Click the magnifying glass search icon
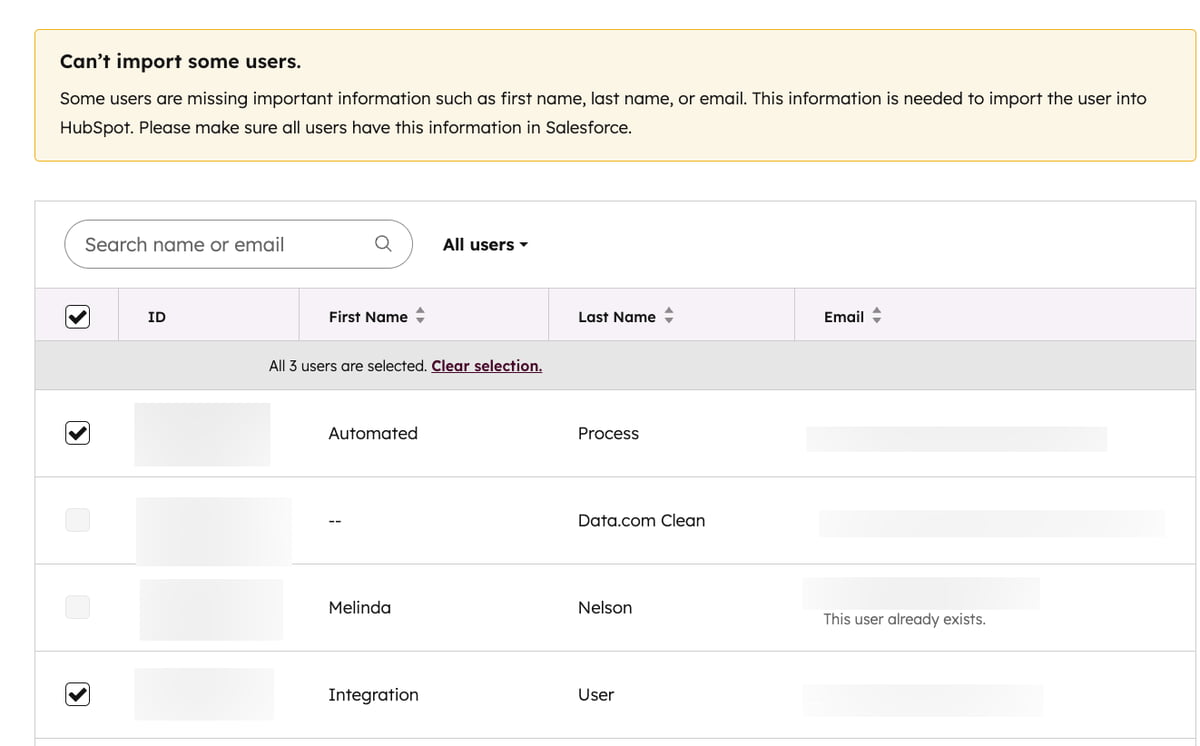 (383, 243)
